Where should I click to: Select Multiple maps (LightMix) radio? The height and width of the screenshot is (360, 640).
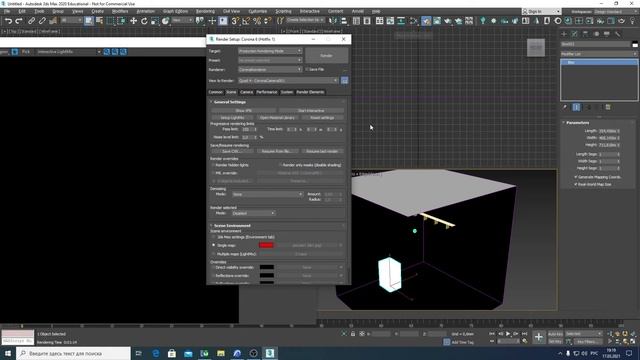tap(213, 254)
